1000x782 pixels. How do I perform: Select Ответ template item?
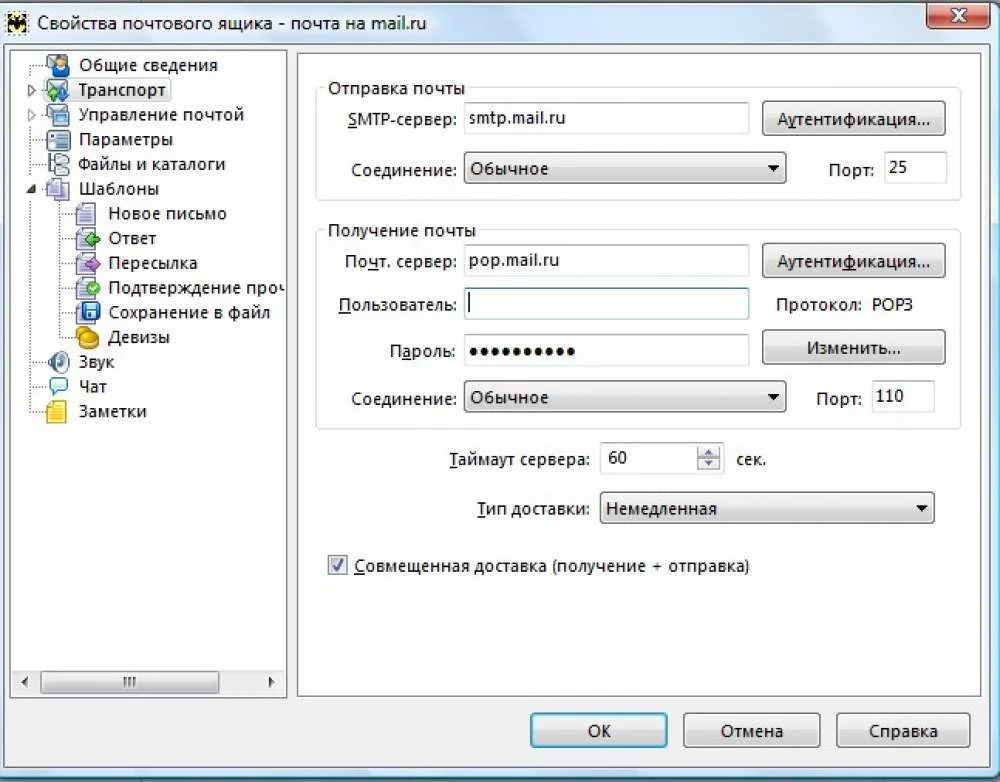[x=132, y=239]
